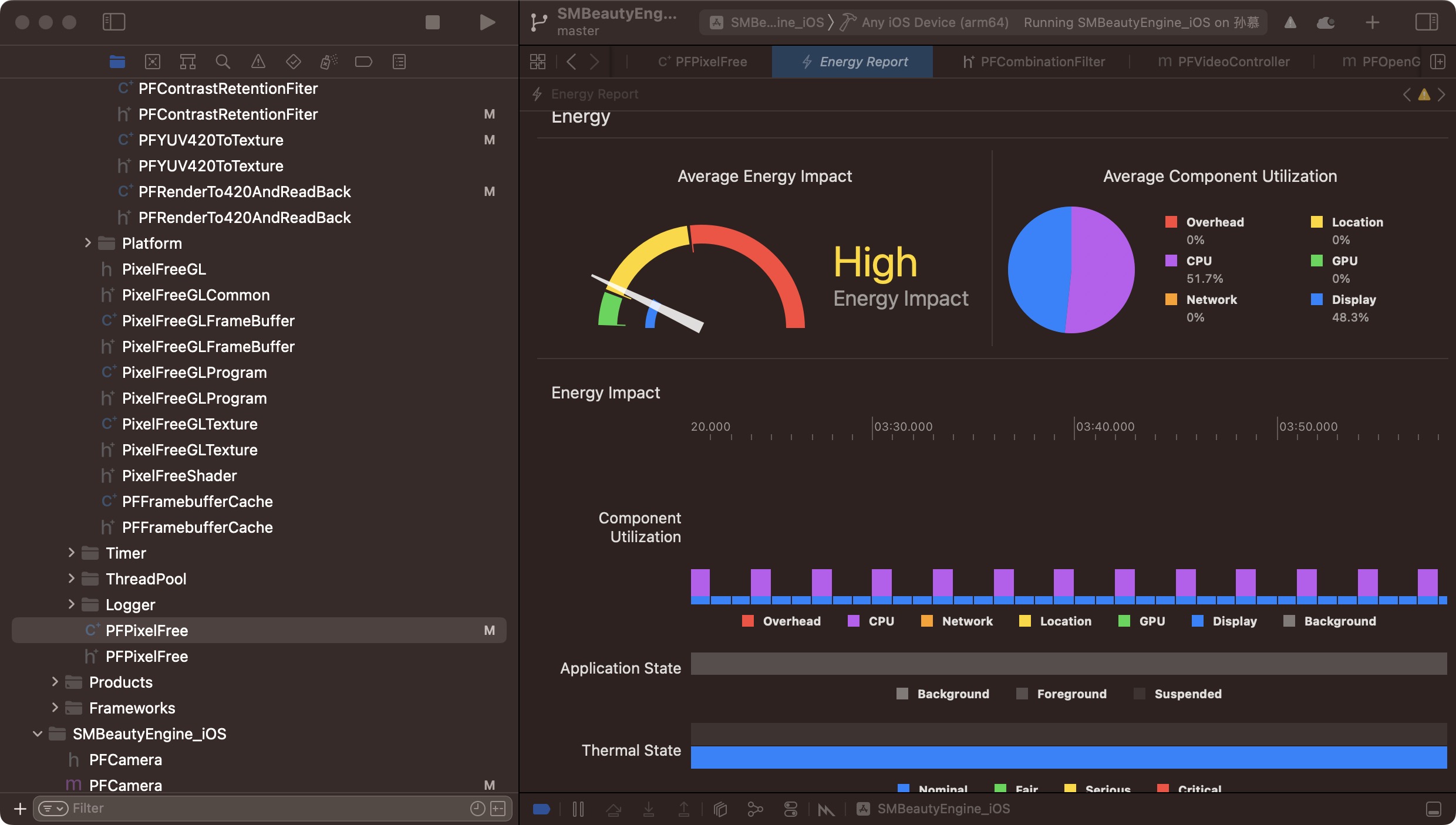Open the Report navigator icon
Screen dimensions: 1456x825
click(399, 62)
